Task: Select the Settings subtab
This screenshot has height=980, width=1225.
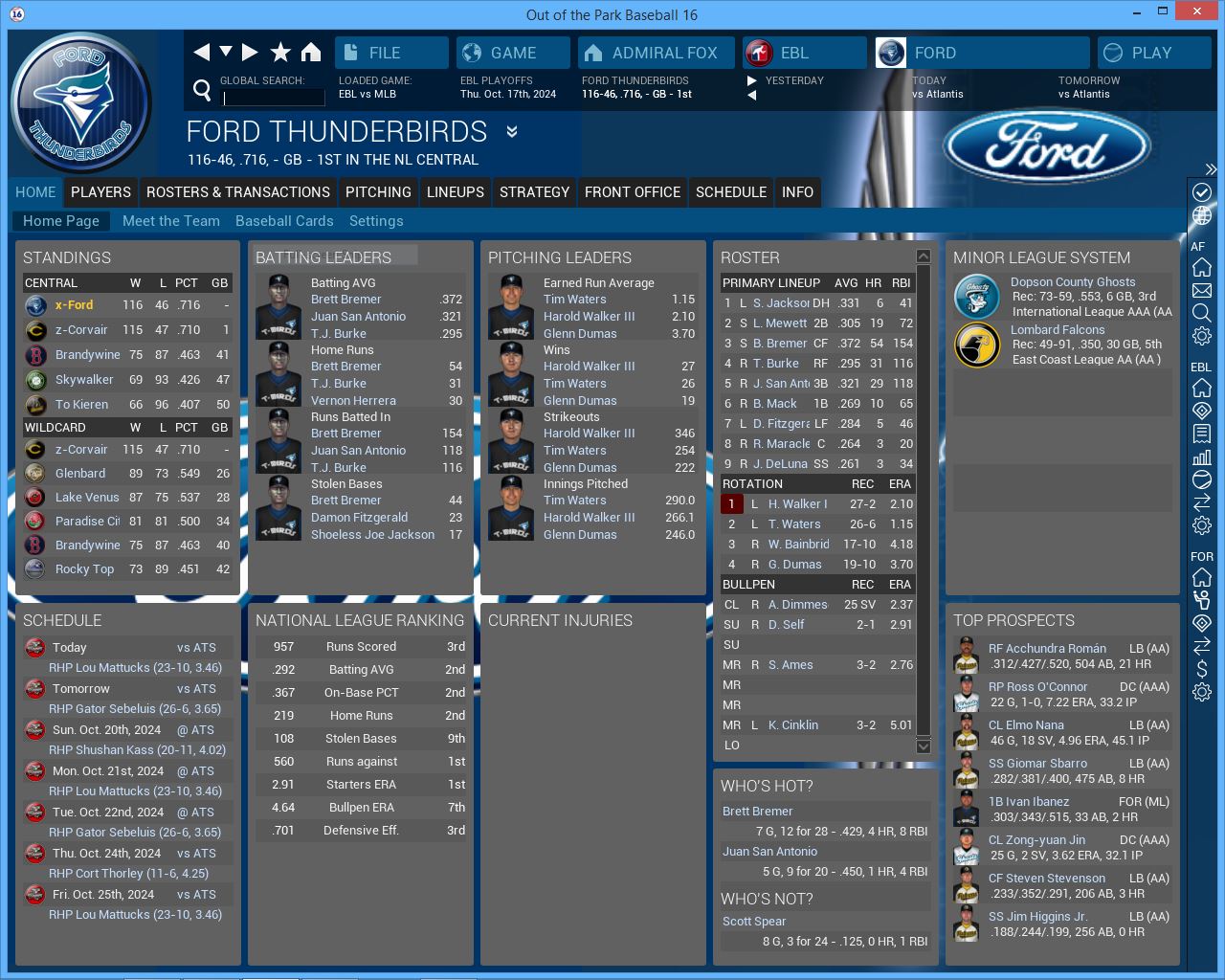Action: (376, 221)
